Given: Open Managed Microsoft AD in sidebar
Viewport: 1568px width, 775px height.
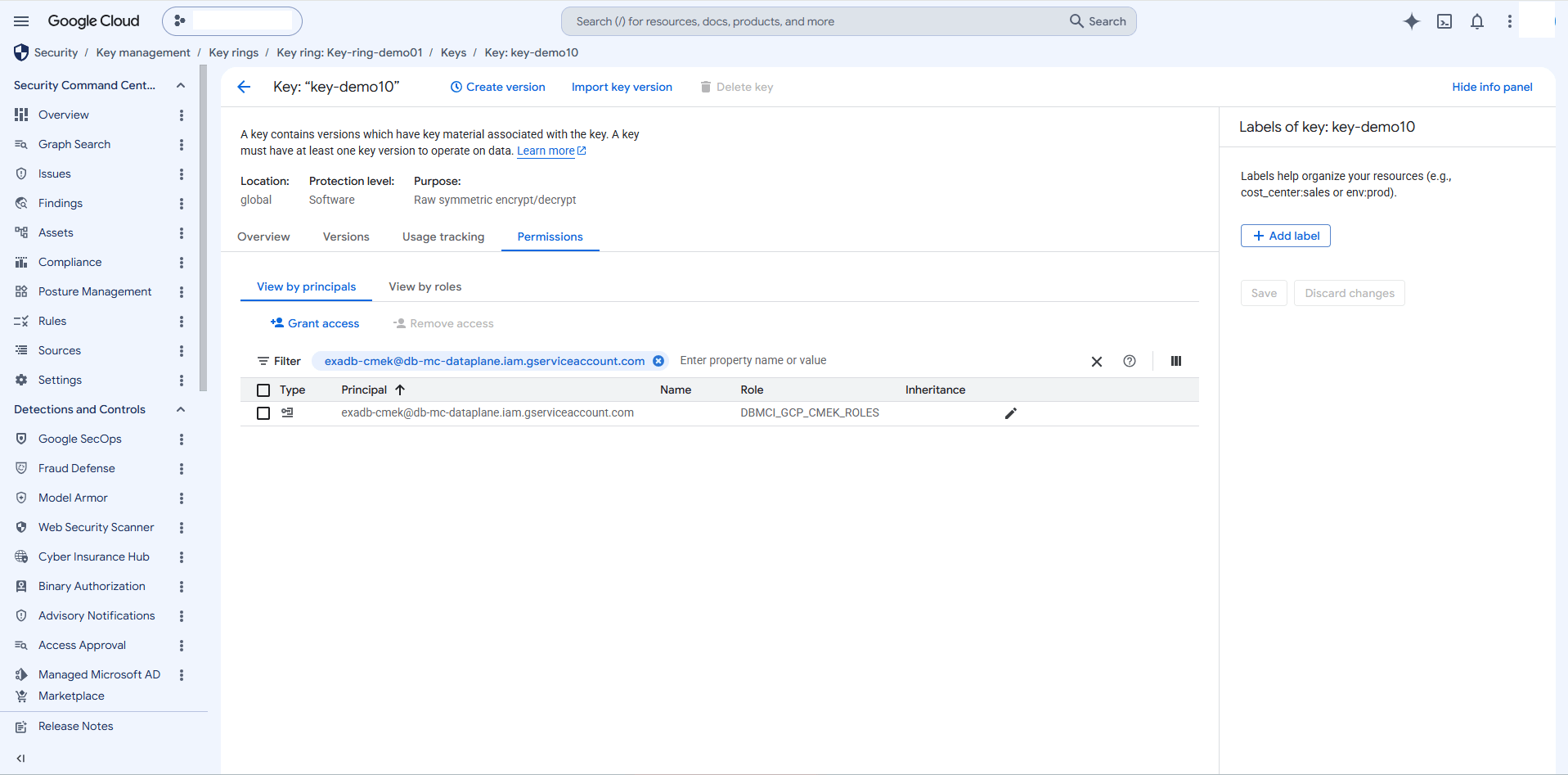Looking at the screenshot, I should click(x=99, y=675).
